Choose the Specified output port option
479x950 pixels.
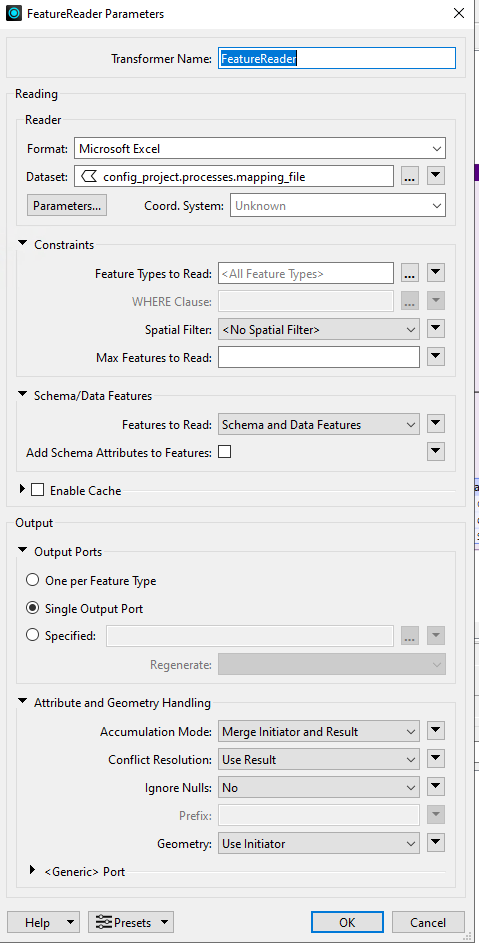(33, 636)
